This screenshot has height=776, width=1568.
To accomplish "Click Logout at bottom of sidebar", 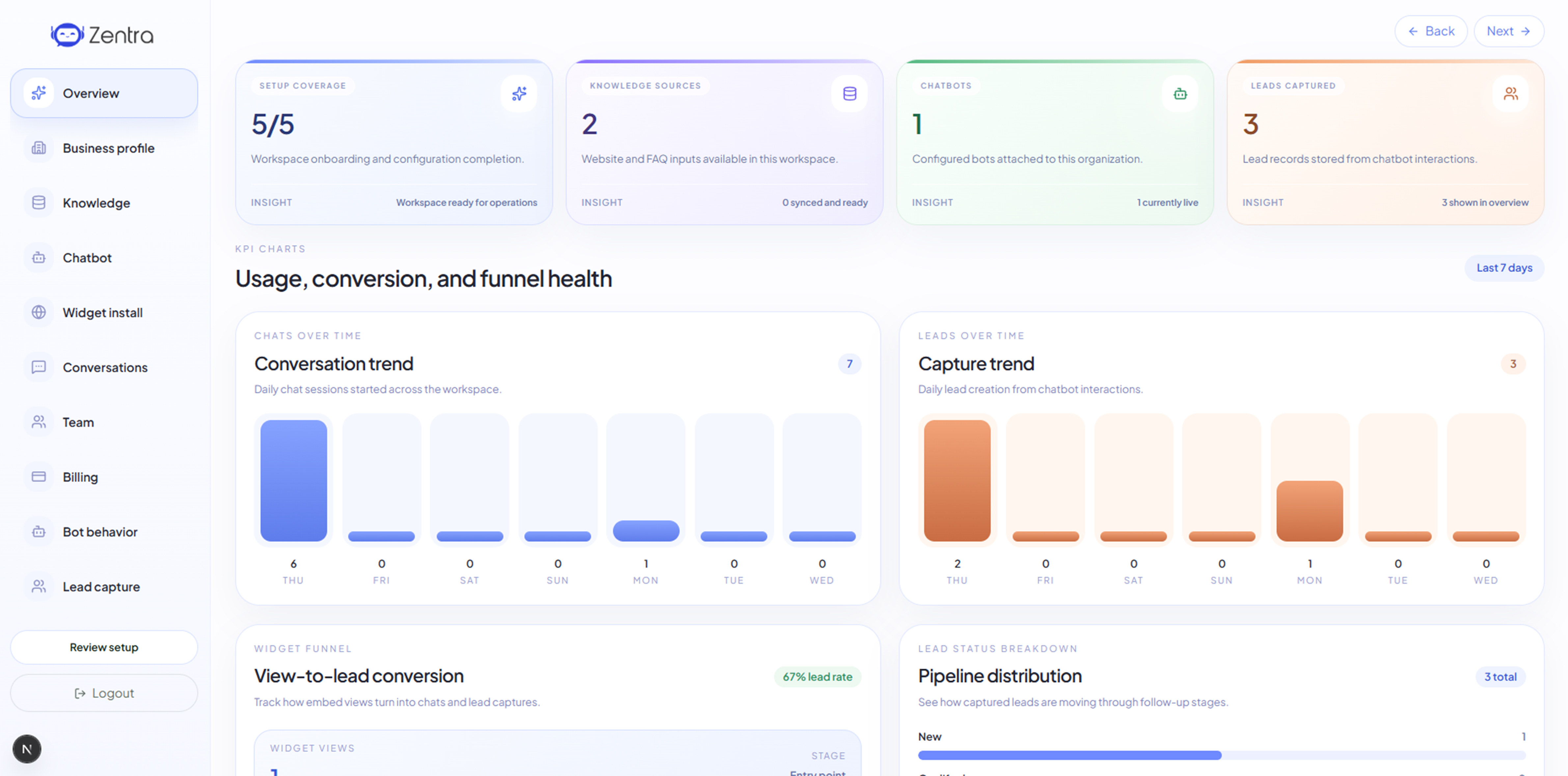I will 103,693.
